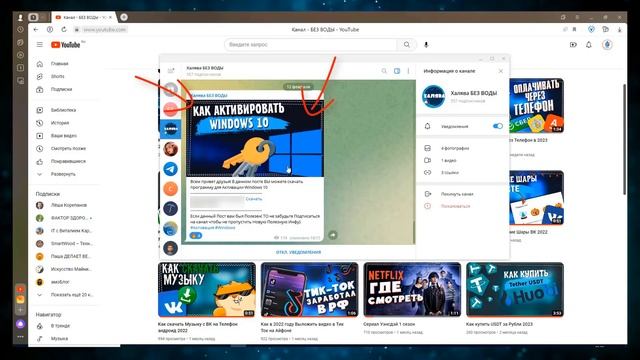Viewport: 640px width, 360px height.
Task: Open the 'Как купить Tether USDT' thumbnail
Action: (515, 289)
